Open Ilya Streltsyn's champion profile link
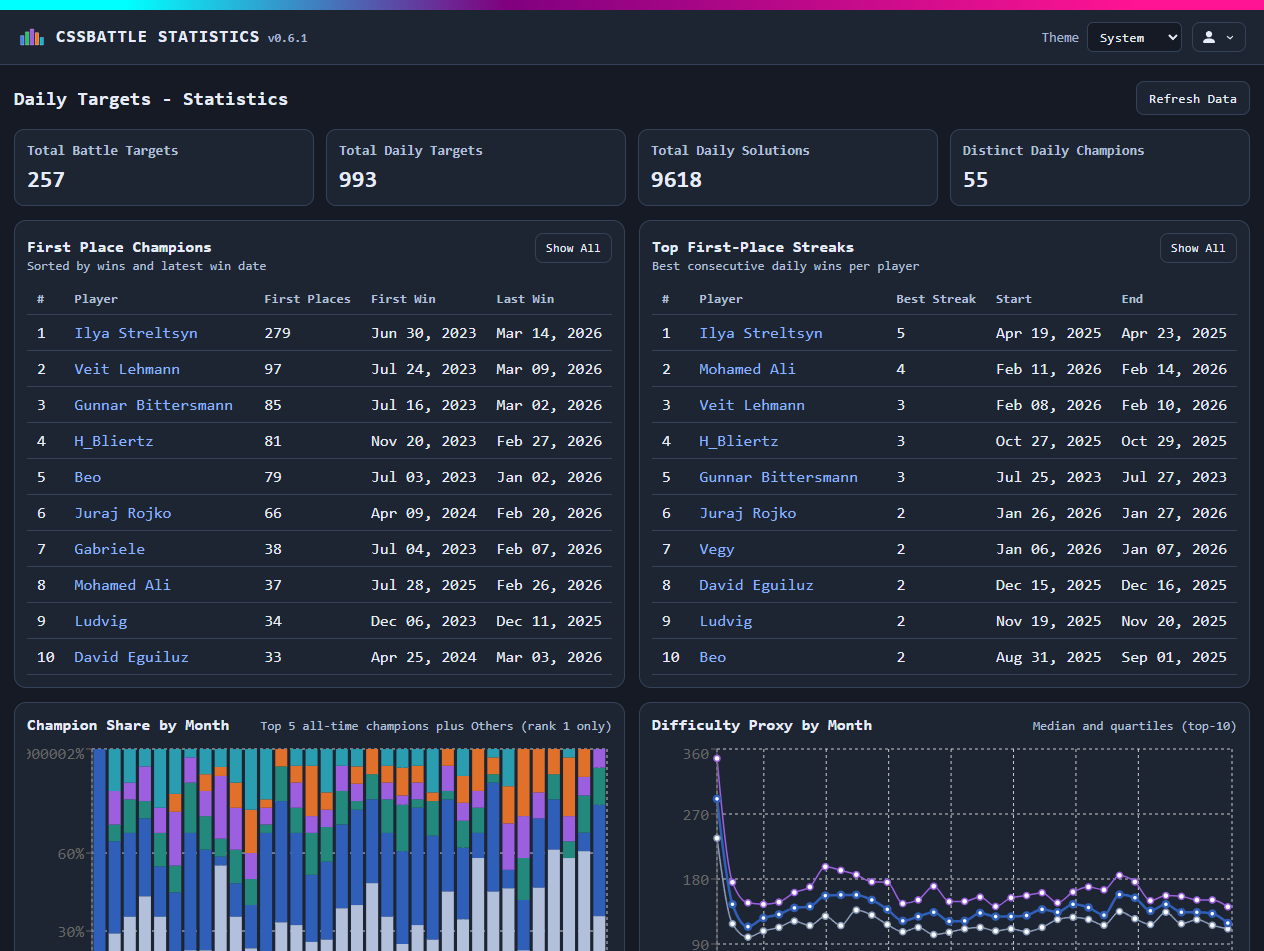The width and height of the screenshot is (1264, 951). click(136, 332)
